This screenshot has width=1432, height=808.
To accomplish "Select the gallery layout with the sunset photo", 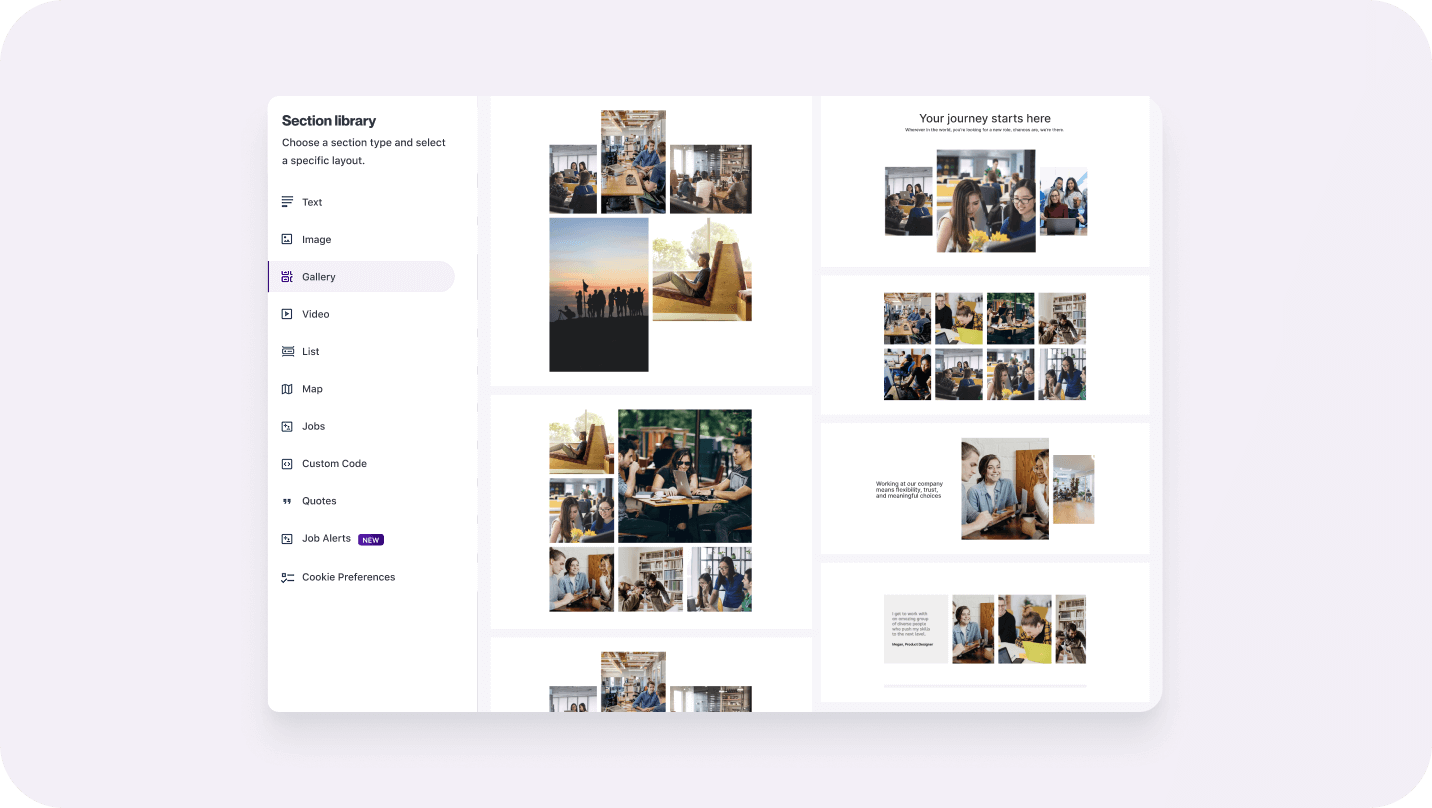I will click(651, 239).
